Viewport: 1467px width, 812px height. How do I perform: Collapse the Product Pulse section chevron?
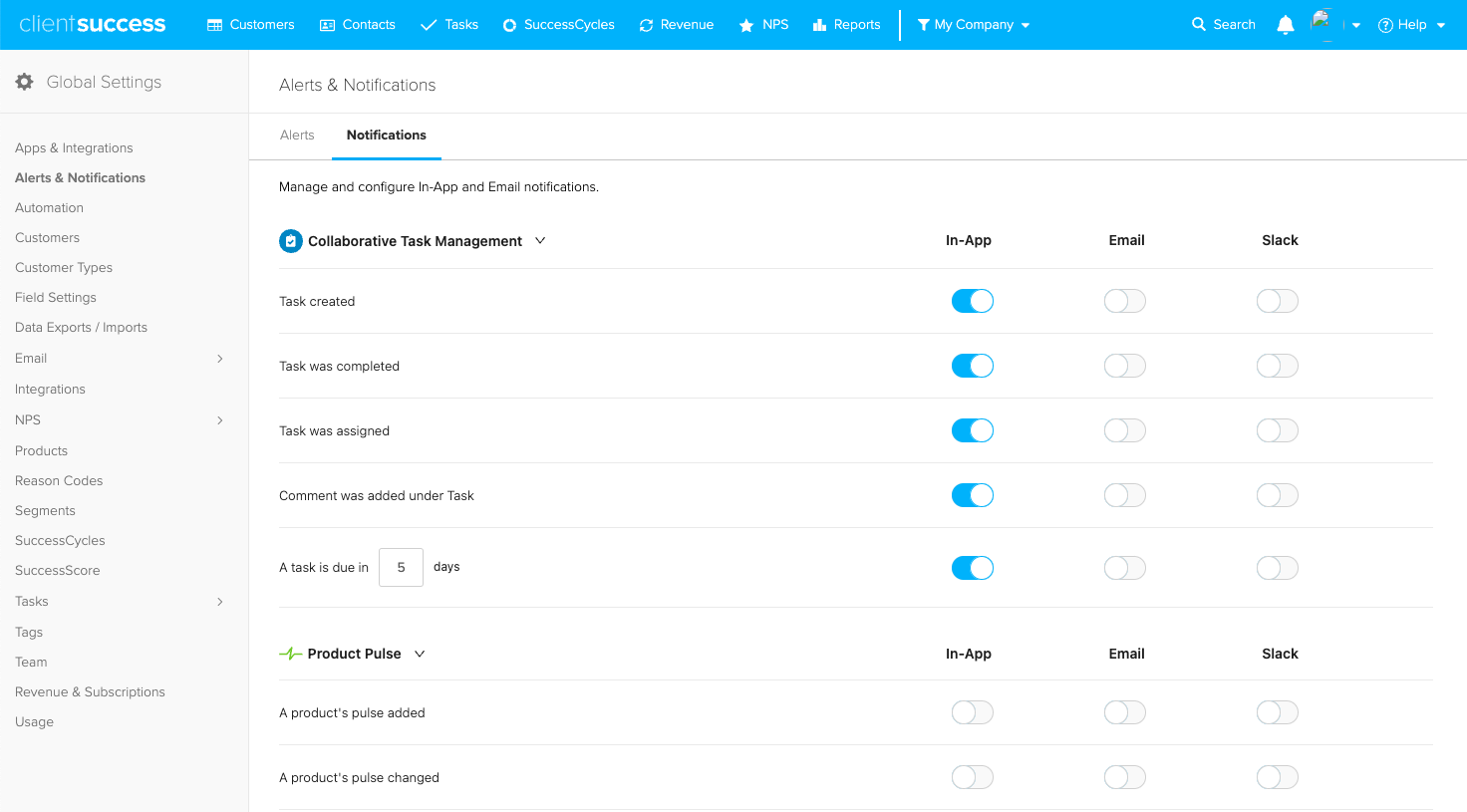pyautogui.click(x=420, y=654)
